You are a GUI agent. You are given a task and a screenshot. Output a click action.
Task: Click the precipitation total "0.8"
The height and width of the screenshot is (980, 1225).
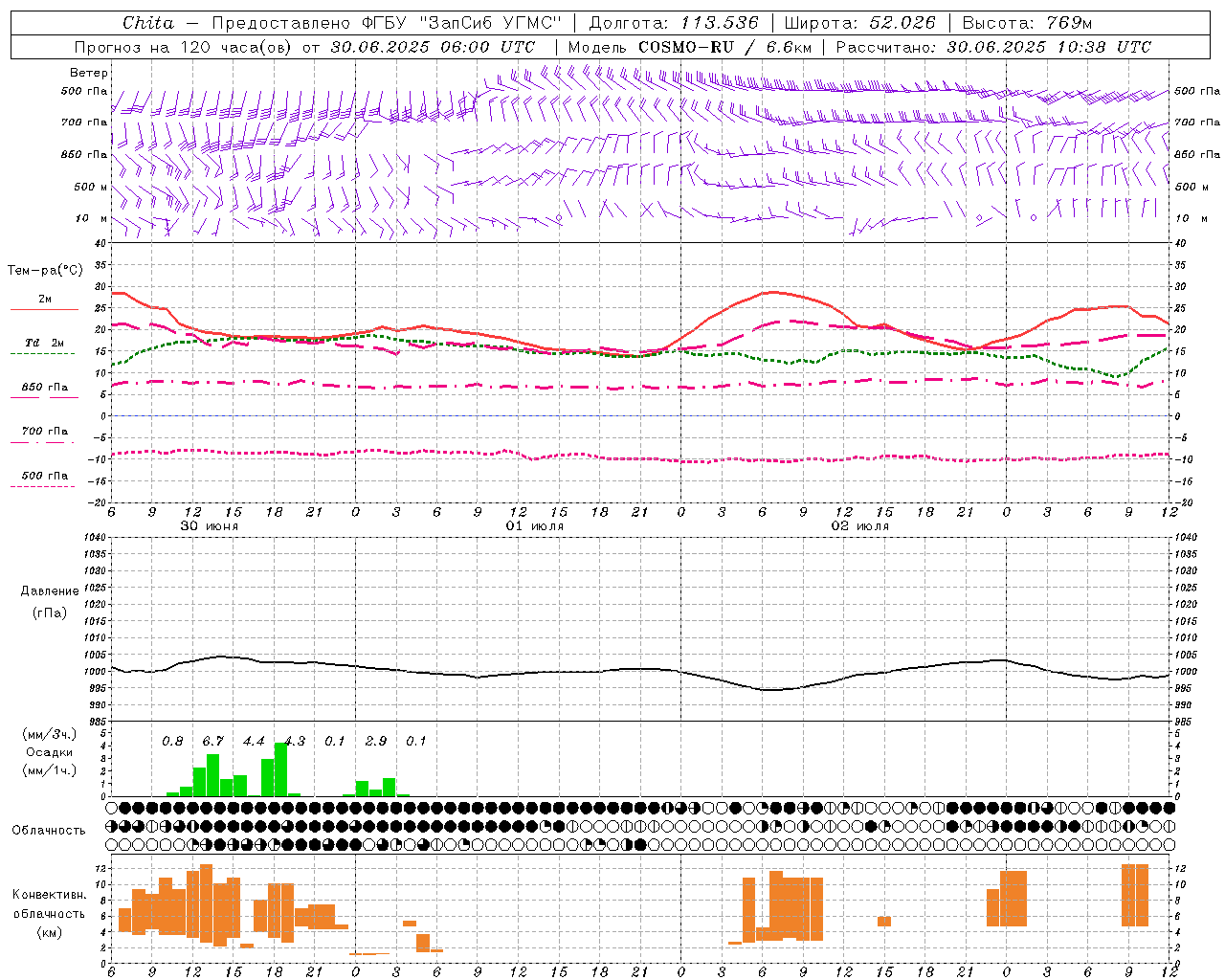pyautogui.click(x=172, y=742)
